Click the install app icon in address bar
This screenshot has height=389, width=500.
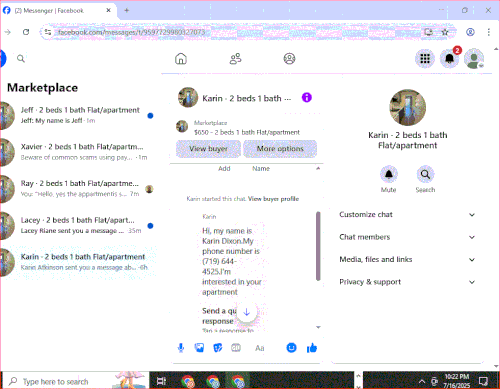[429, 32]
